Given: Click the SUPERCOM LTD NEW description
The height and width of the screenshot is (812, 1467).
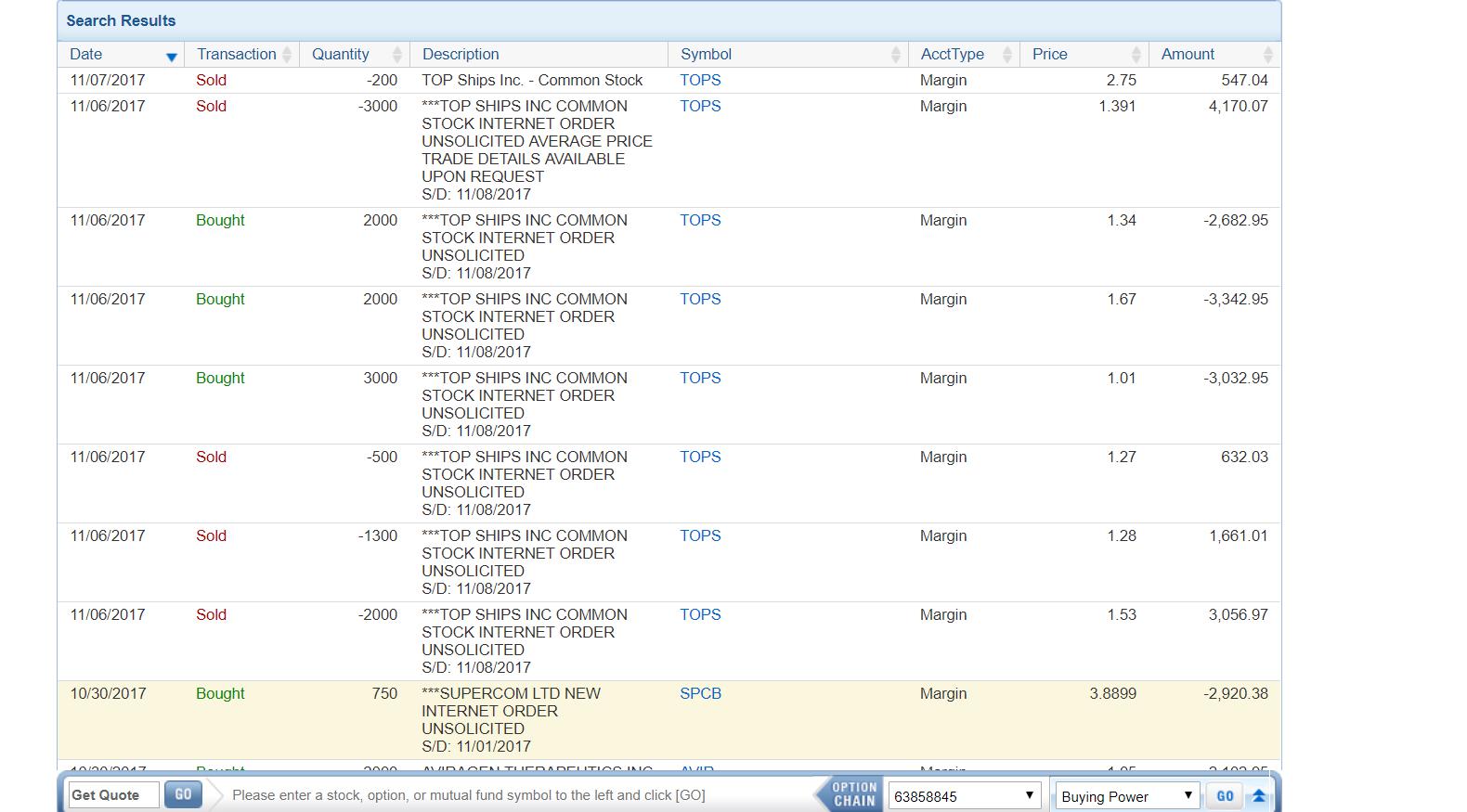Looking at the screenshot, I should pos(511,720).
